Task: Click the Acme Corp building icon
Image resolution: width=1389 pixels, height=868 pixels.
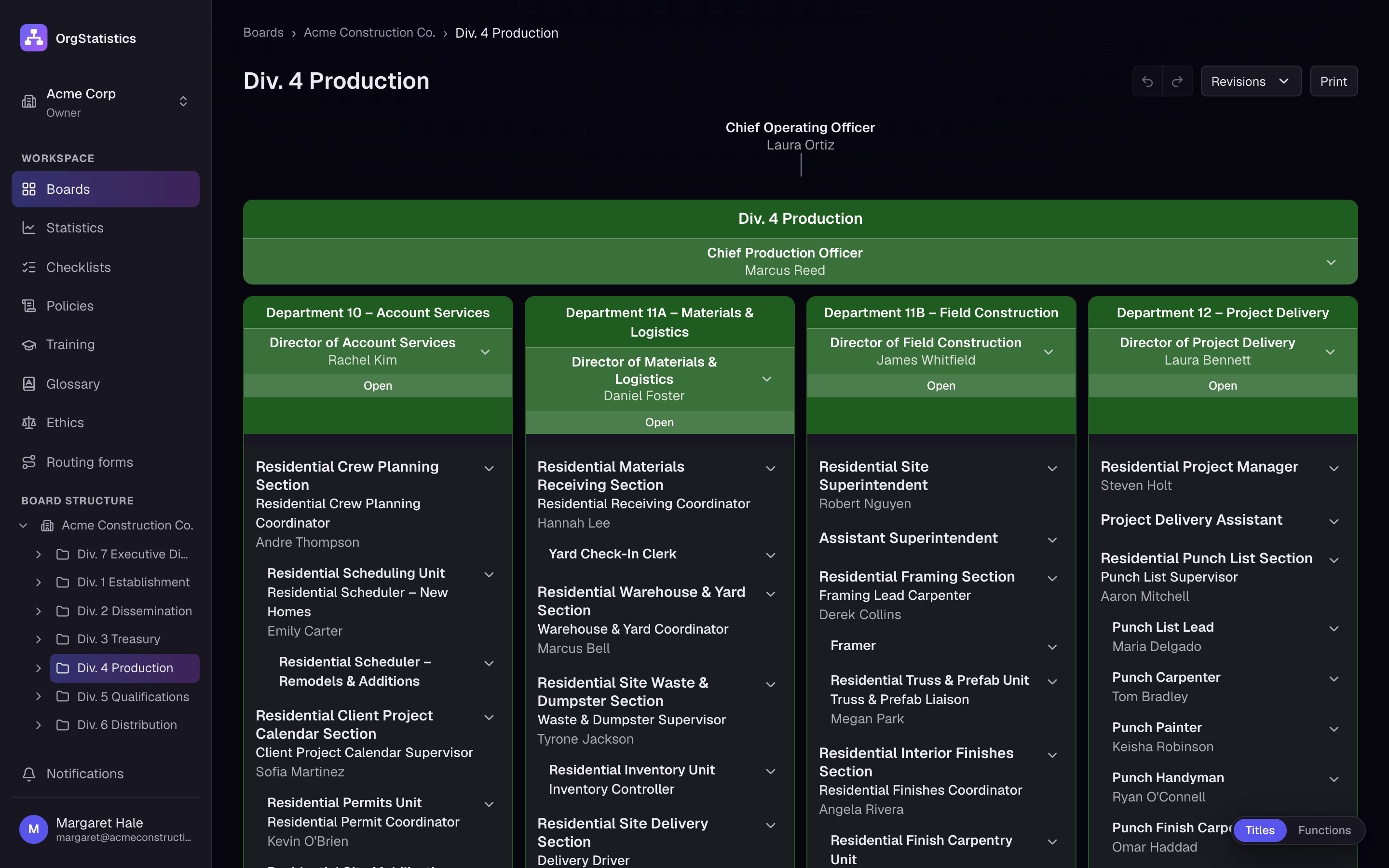Action: 29,102
